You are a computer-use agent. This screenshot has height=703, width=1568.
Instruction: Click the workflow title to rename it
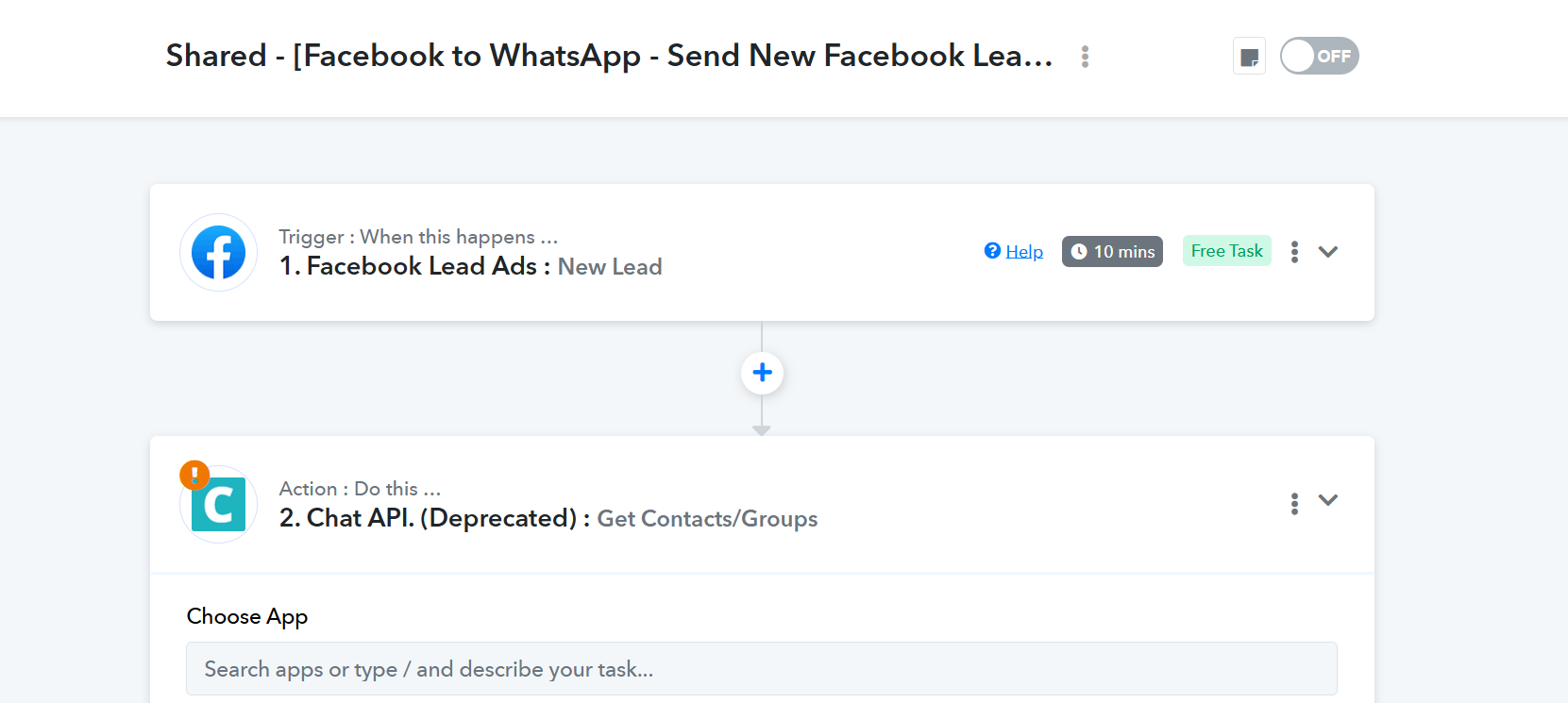609,56
